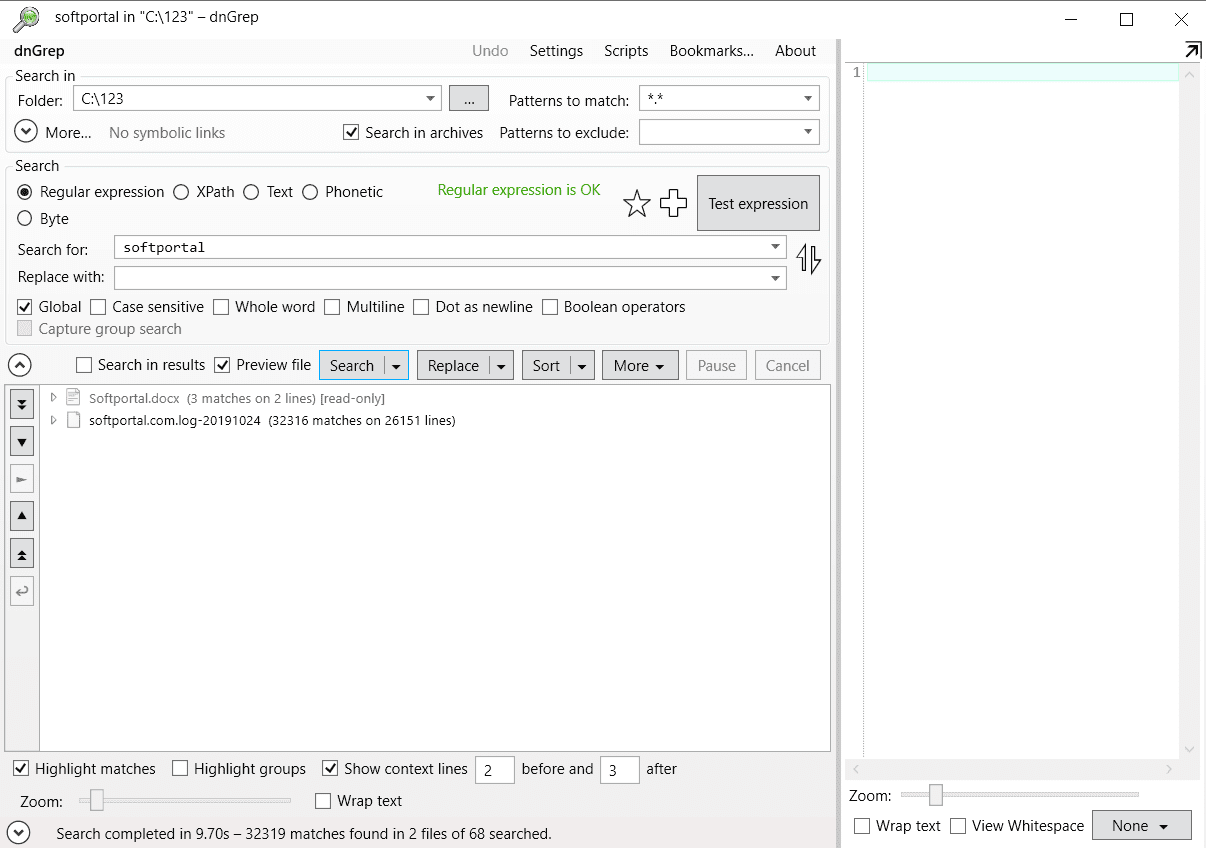Collapse search options circular up chevron
Viewport: 1206px width, 848px height.
point(20,365)
